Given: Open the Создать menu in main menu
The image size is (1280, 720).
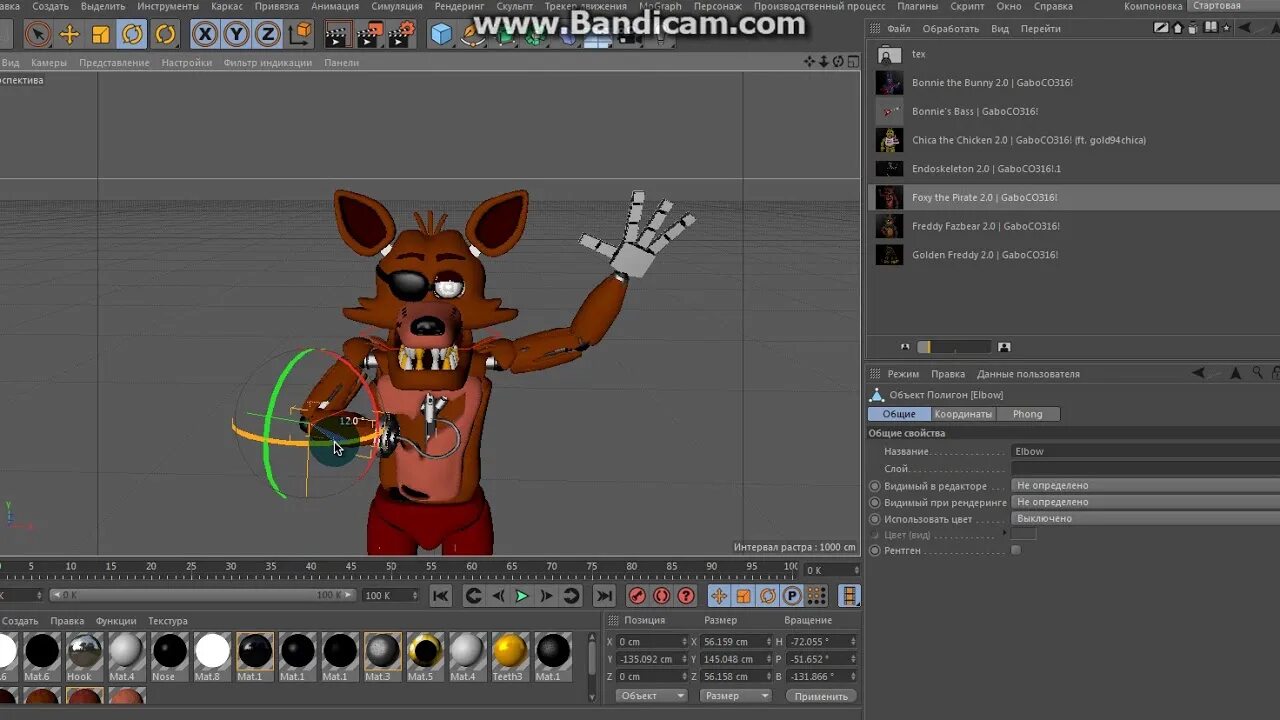Looking at the screenshot, I should pos(50,6).
